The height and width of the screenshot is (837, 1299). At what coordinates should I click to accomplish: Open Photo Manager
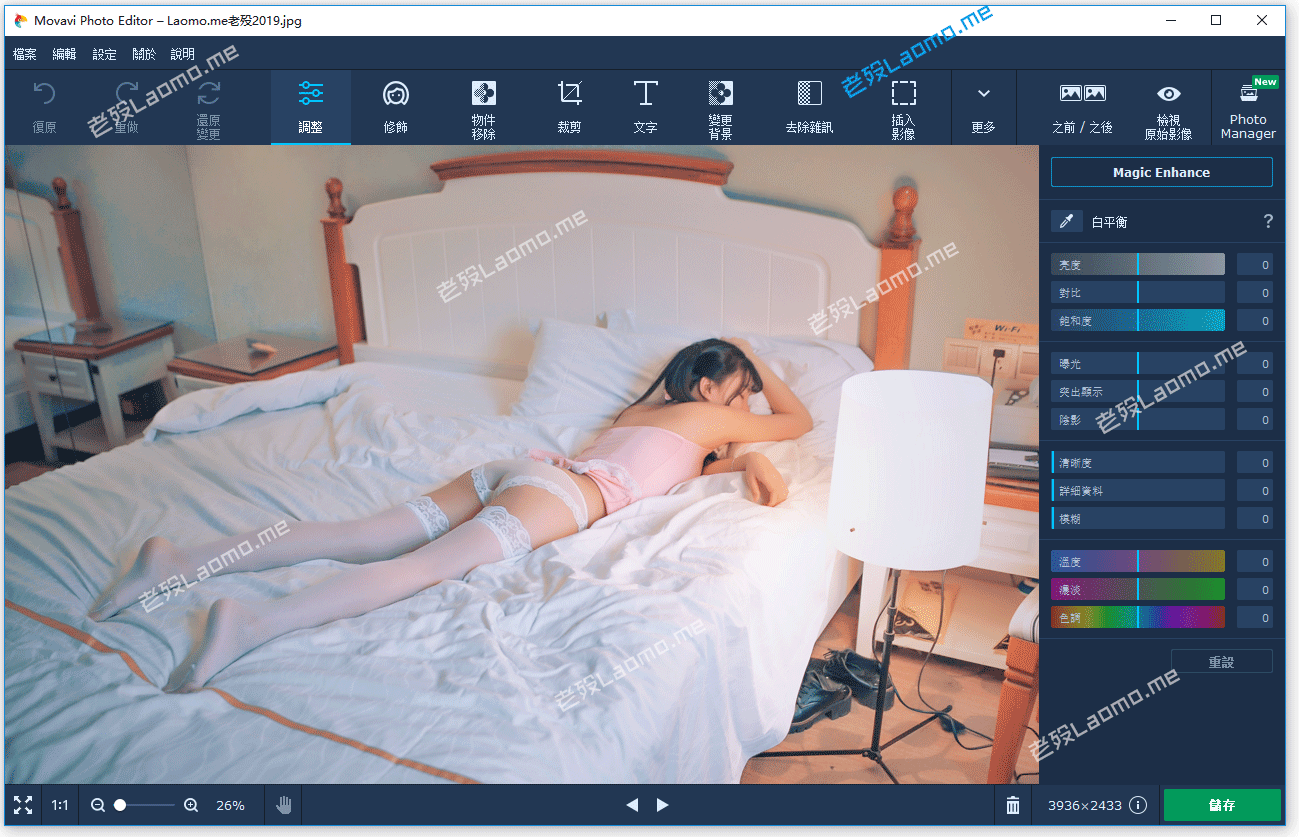point(1248,108)
